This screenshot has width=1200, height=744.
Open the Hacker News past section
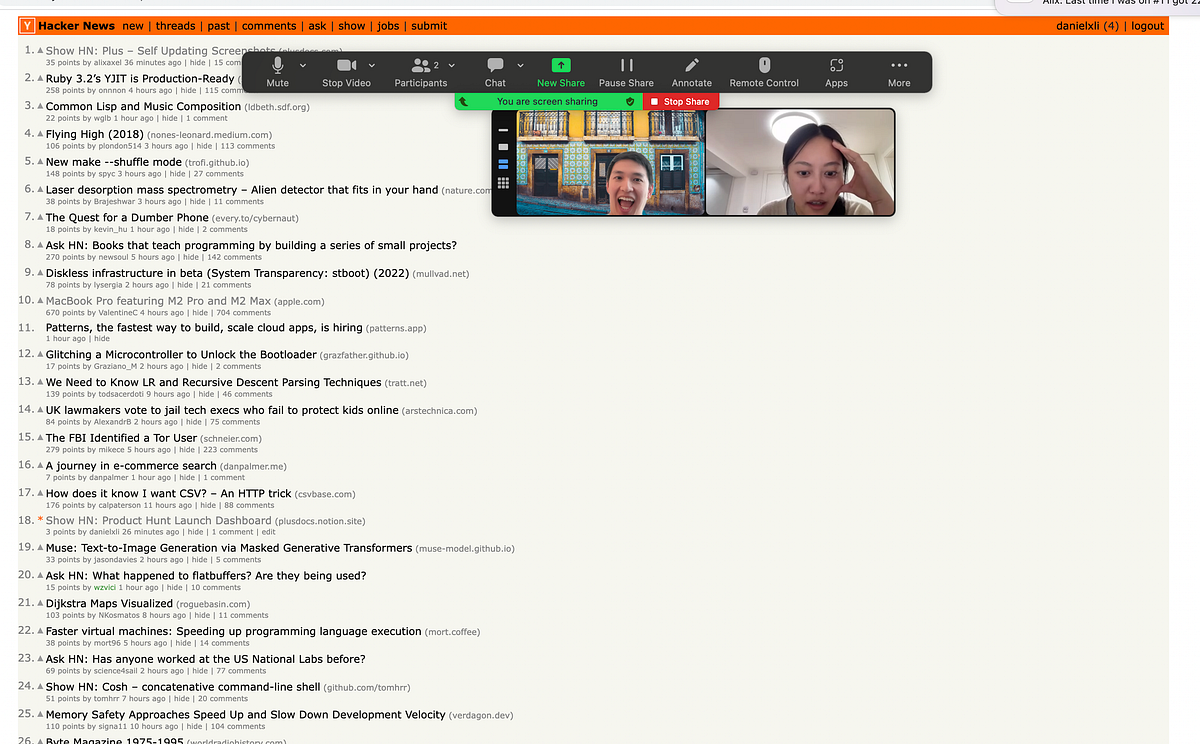pyautogui.click(x=218, y=26)
